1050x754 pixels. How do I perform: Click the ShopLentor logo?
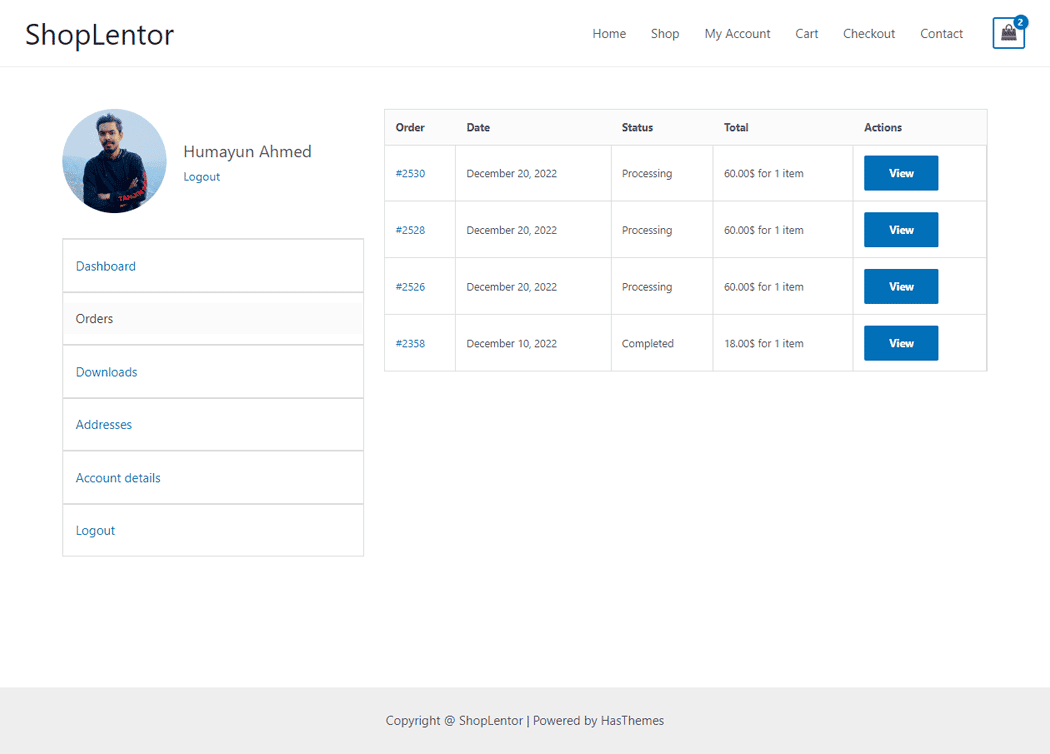click(99, 33)
